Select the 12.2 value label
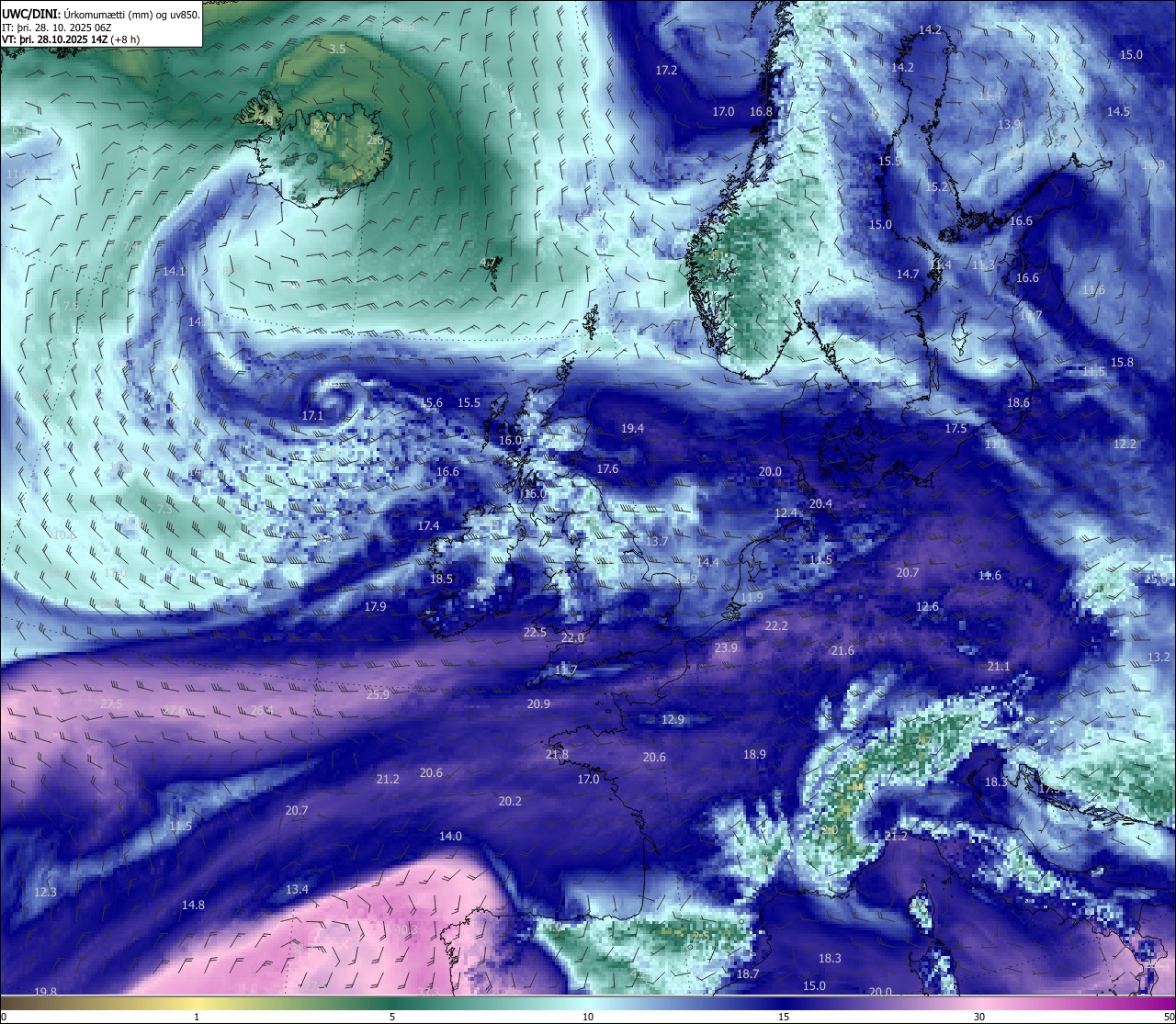This screenshot has height=1024, width=1176. [x=1125, y=444]
